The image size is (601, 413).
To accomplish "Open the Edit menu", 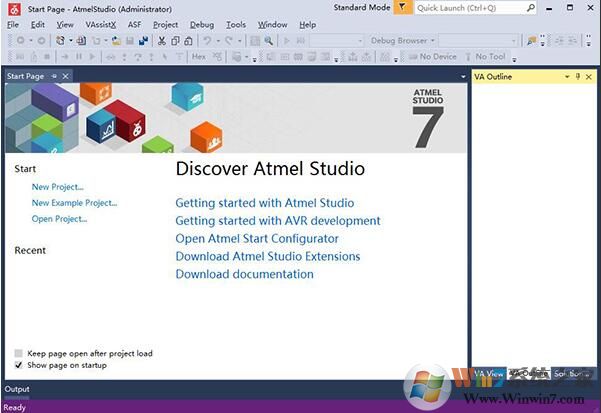I will tap(38, 25).
